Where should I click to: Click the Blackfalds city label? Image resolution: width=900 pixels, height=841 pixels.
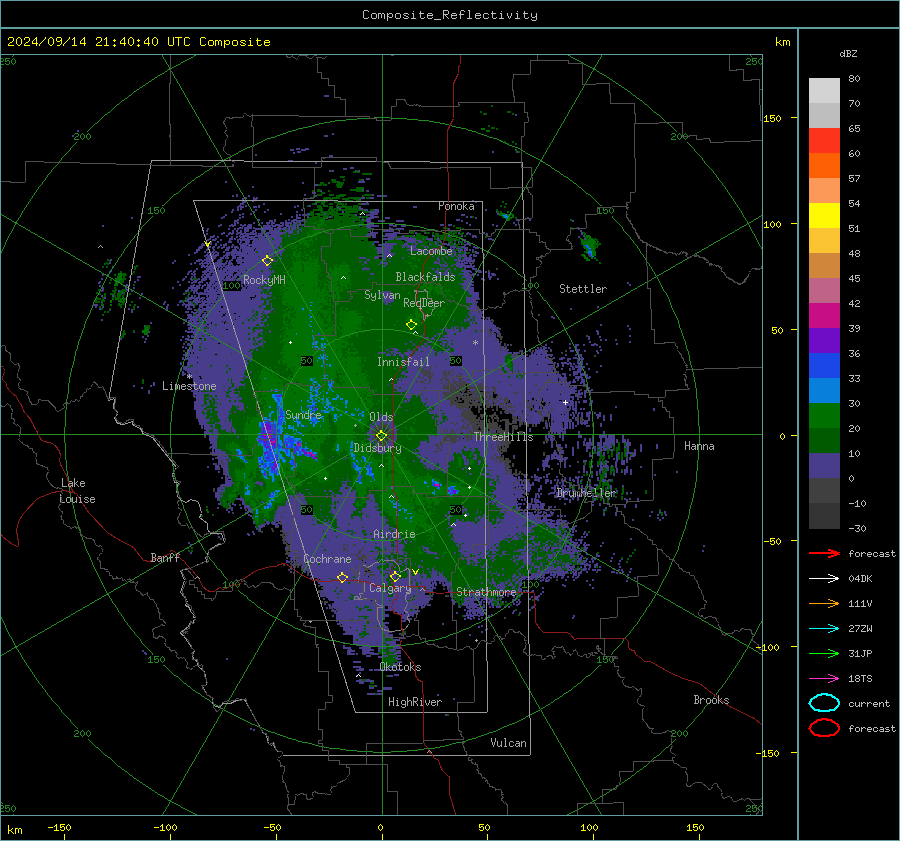[425, 277]
